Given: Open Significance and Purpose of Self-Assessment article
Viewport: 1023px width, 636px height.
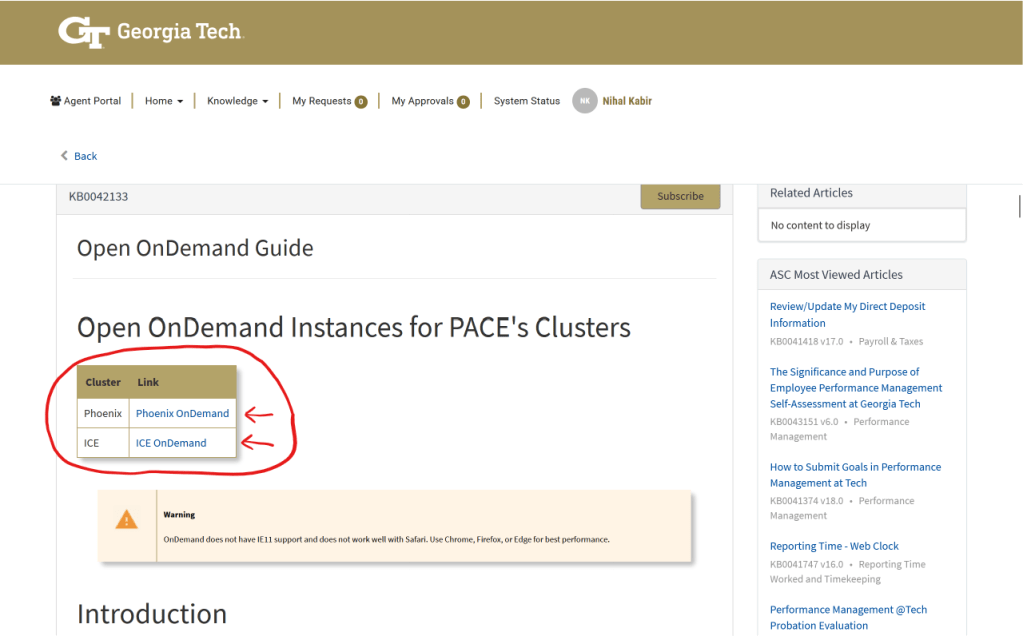Looking at the screenshot, I should [856, 387].
